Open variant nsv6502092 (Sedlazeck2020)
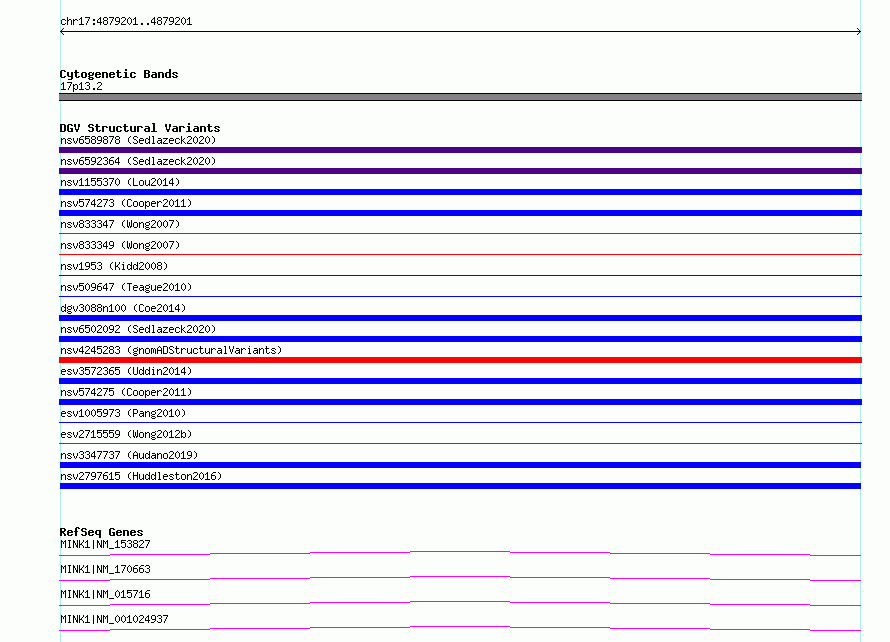The image size is (890, 642). tap(138, 329)
